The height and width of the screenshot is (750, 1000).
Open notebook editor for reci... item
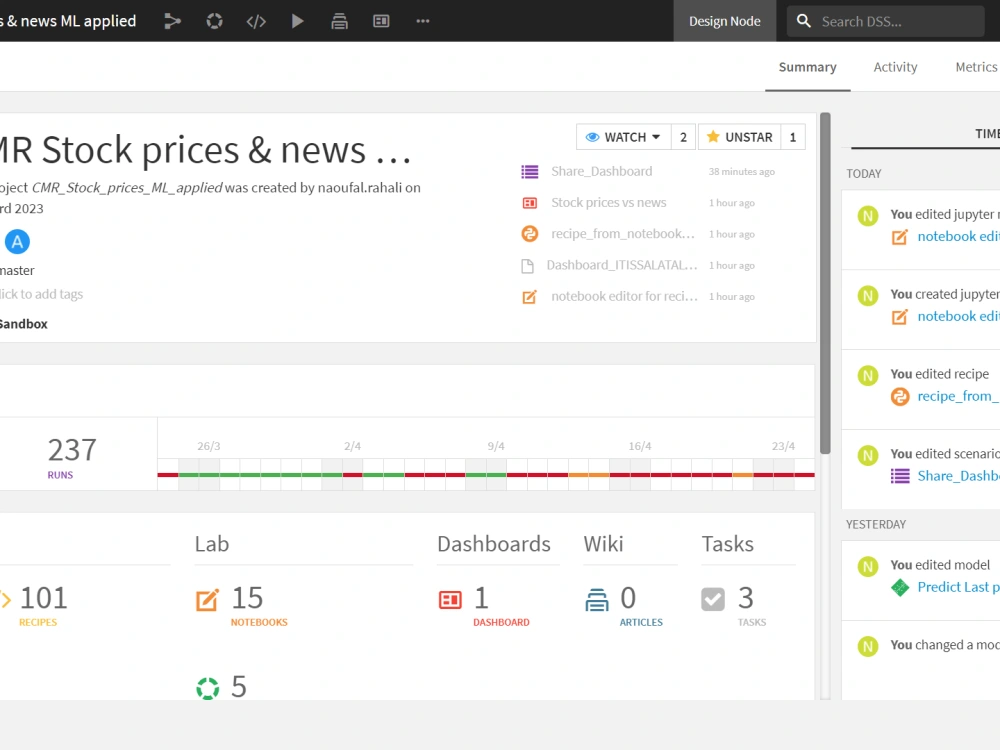point(624,297)
